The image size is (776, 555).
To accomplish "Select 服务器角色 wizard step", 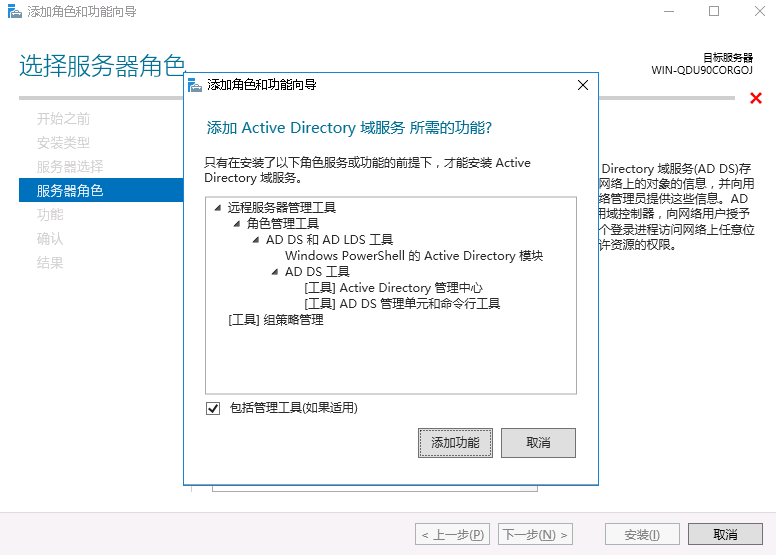I will point(101,190).
